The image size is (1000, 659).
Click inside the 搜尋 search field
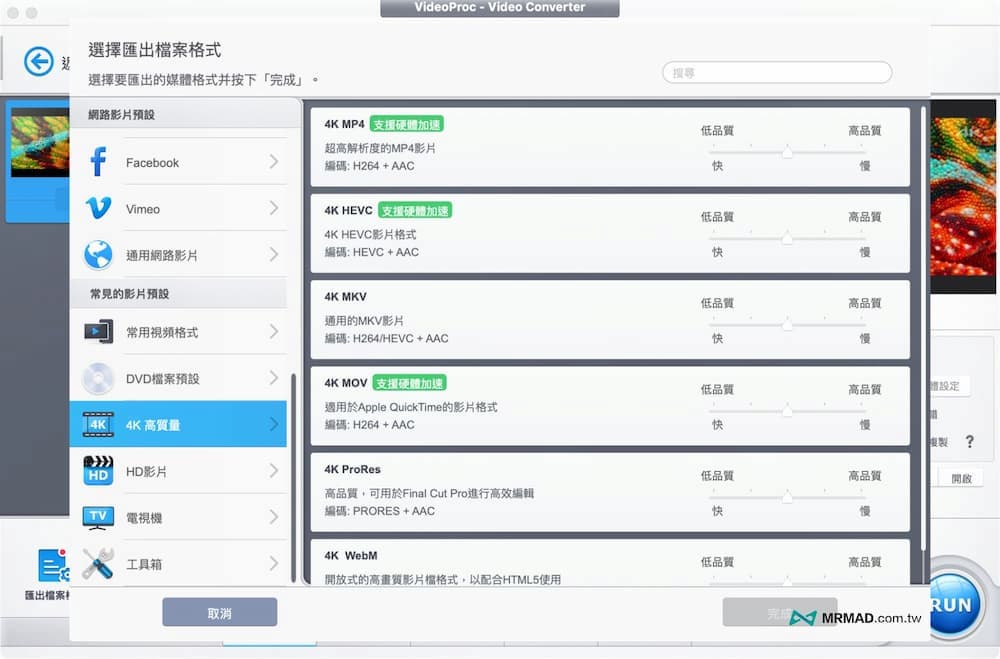pyautogui.click(x=777, y=72)
